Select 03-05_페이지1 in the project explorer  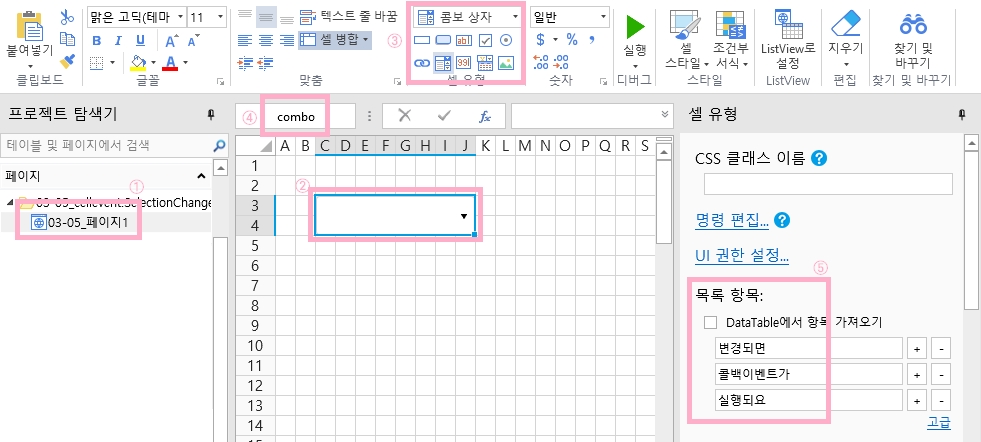pyautogui.click(x=83, y=222)
